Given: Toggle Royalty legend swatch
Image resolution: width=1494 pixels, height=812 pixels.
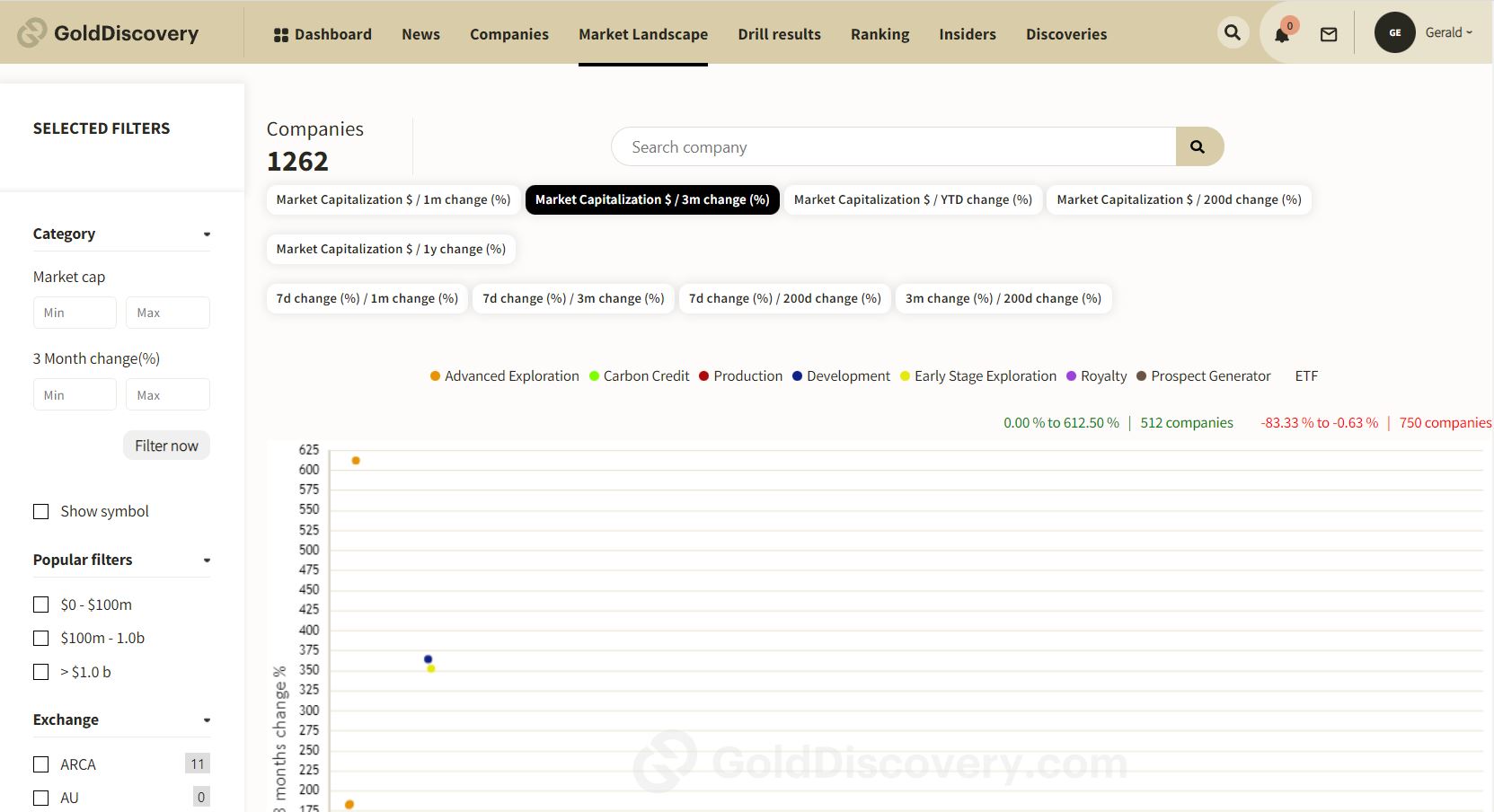Looking at the screenshot, I should tap(1071, 376).
